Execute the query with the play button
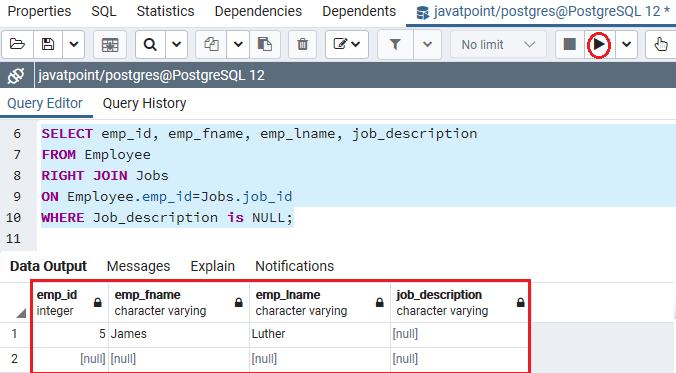Screen dimensions: 676x373 click(x=599, y=44)
